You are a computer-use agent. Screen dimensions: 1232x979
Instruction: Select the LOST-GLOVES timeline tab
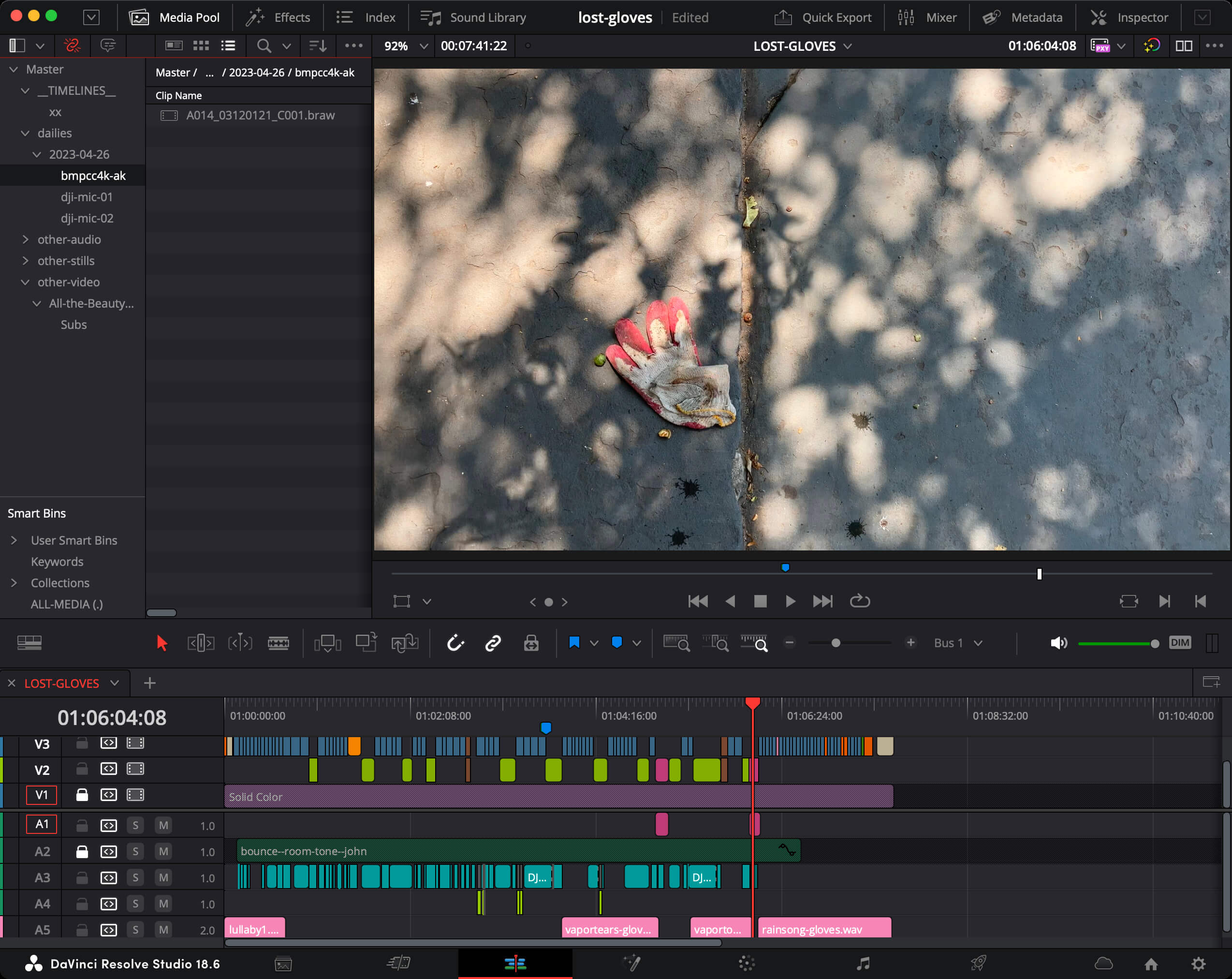pos(61,683)
